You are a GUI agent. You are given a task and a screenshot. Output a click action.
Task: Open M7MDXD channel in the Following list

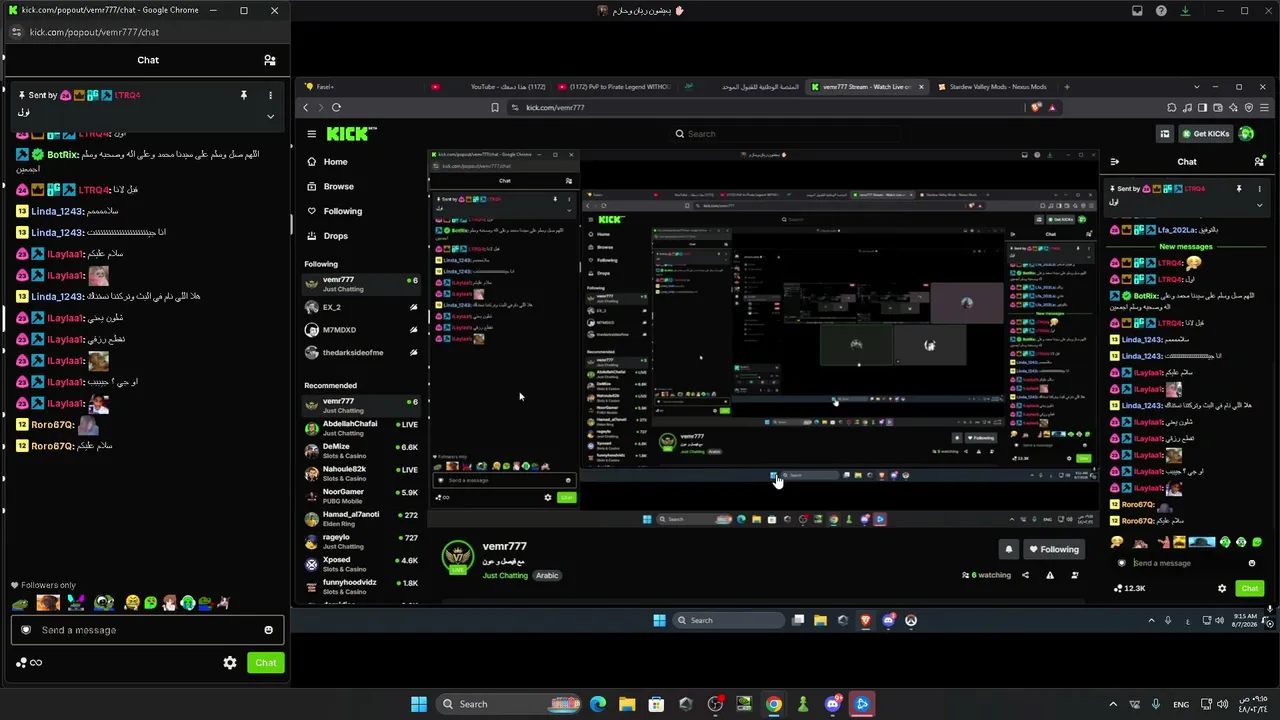361,330
